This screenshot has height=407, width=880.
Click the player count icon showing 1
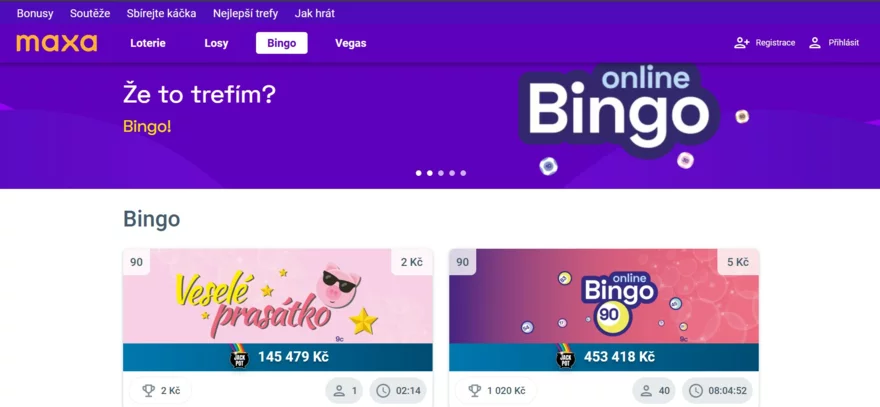(x=338, y=390)
